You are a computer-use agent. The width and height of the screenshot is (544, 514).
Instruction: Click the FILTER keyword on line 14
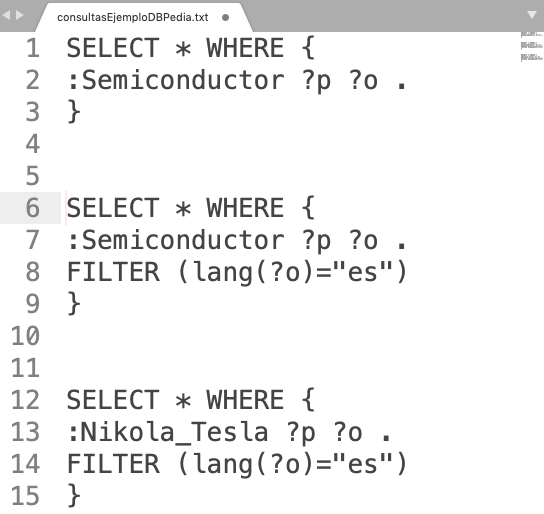click(113, 464)
